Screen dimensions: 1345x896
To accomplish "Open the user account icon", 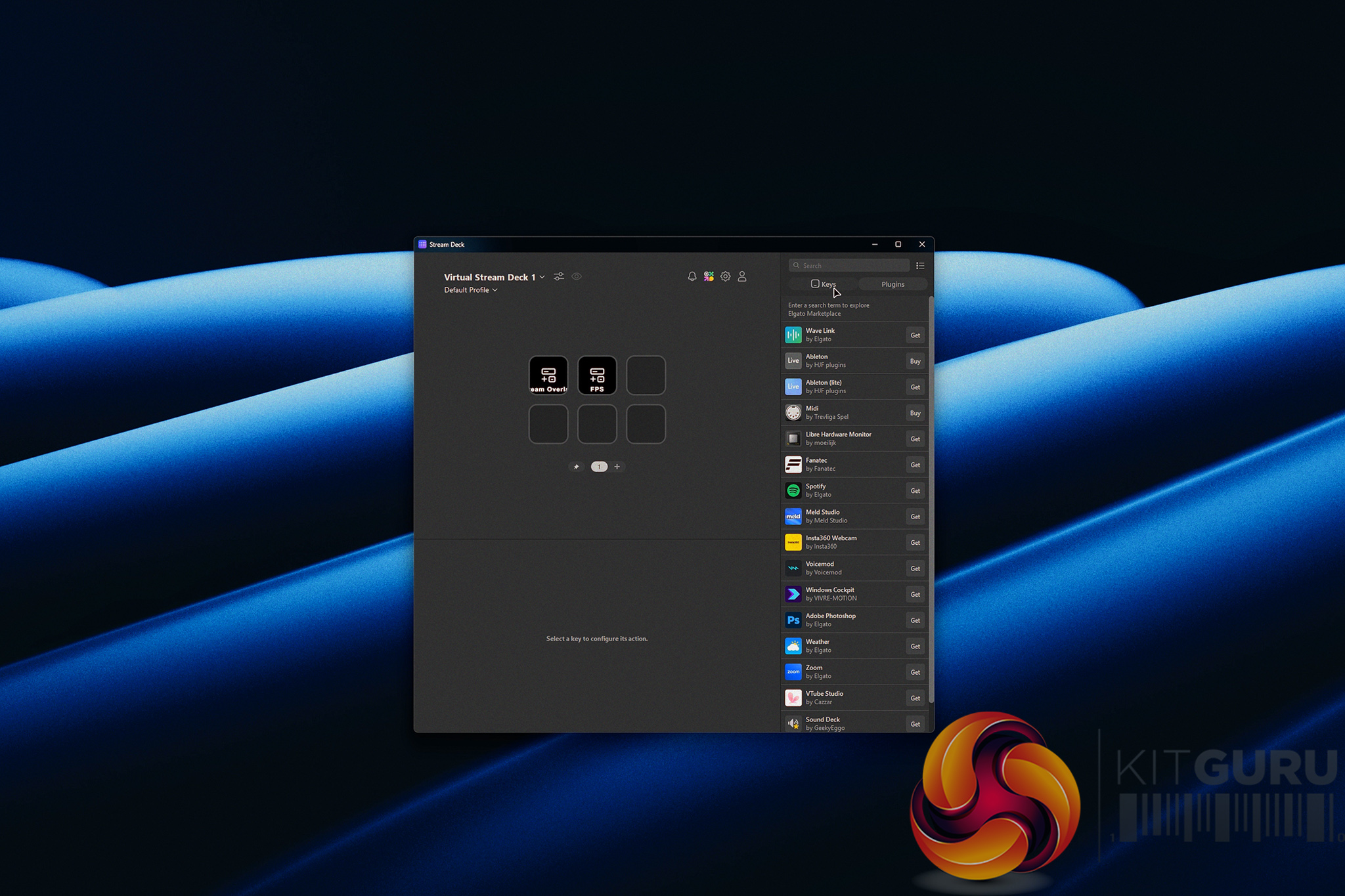I will [742, 276].
